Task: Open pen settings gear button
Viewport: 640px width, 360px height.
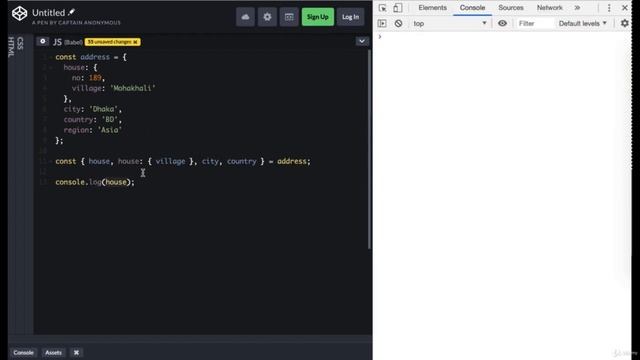Action: point(267,17)
